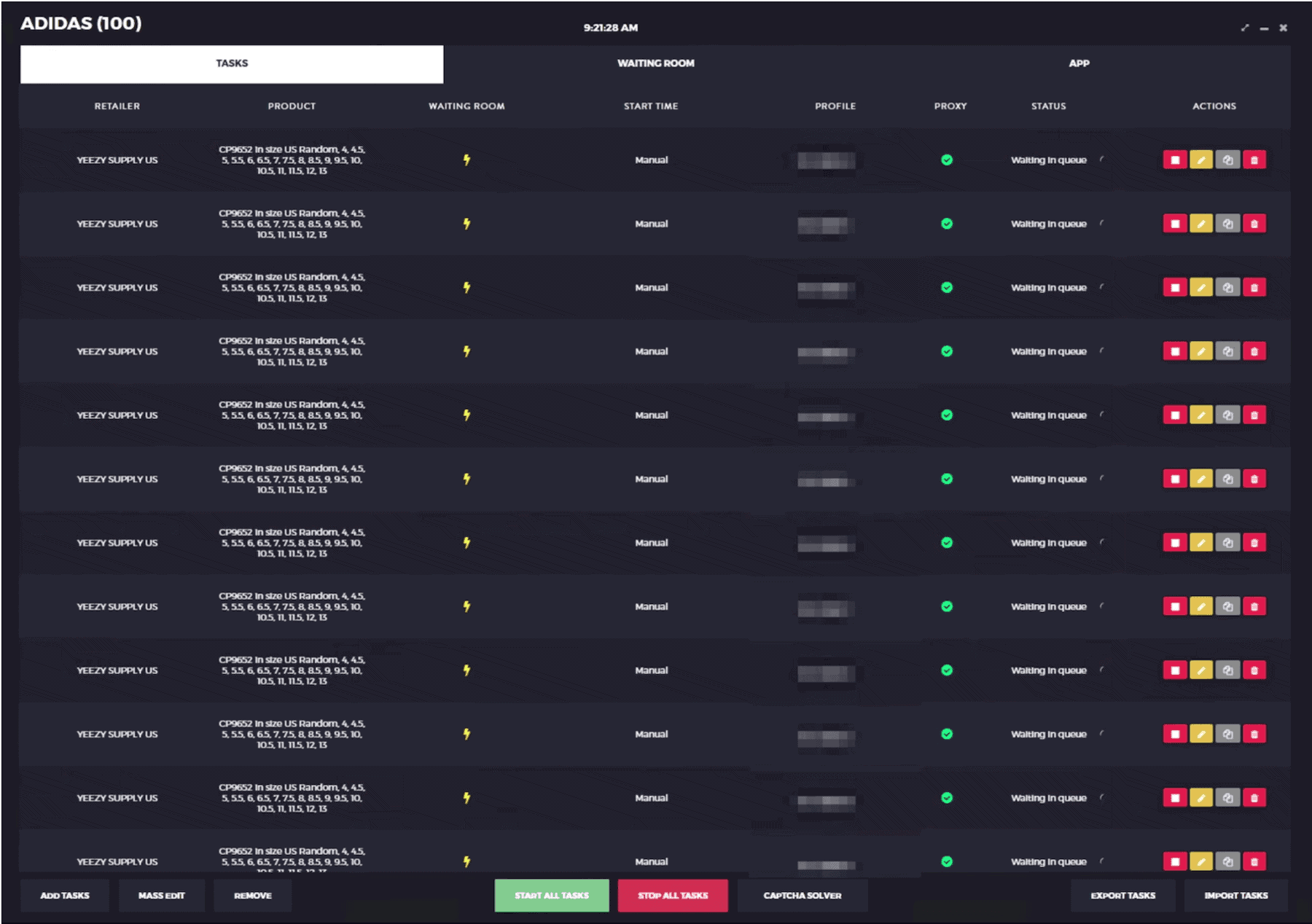Duplicate the seventh task row

pos(1227,542)
